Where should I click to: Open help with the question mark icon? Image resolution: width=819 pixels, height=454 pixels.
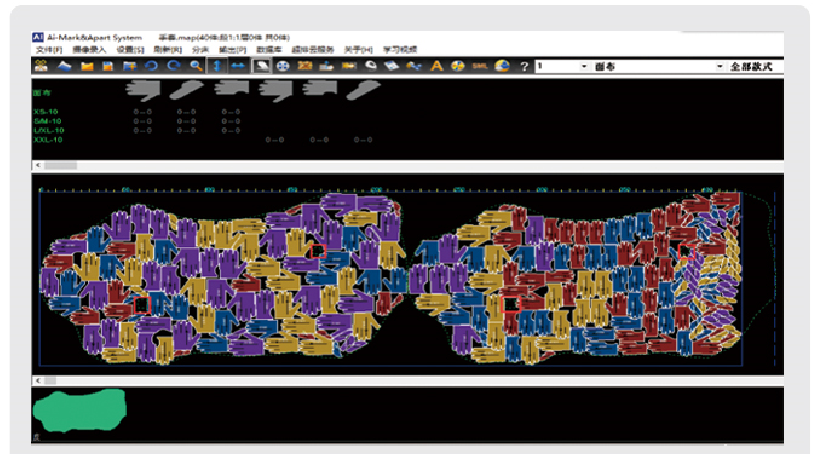tap(524, 66)
